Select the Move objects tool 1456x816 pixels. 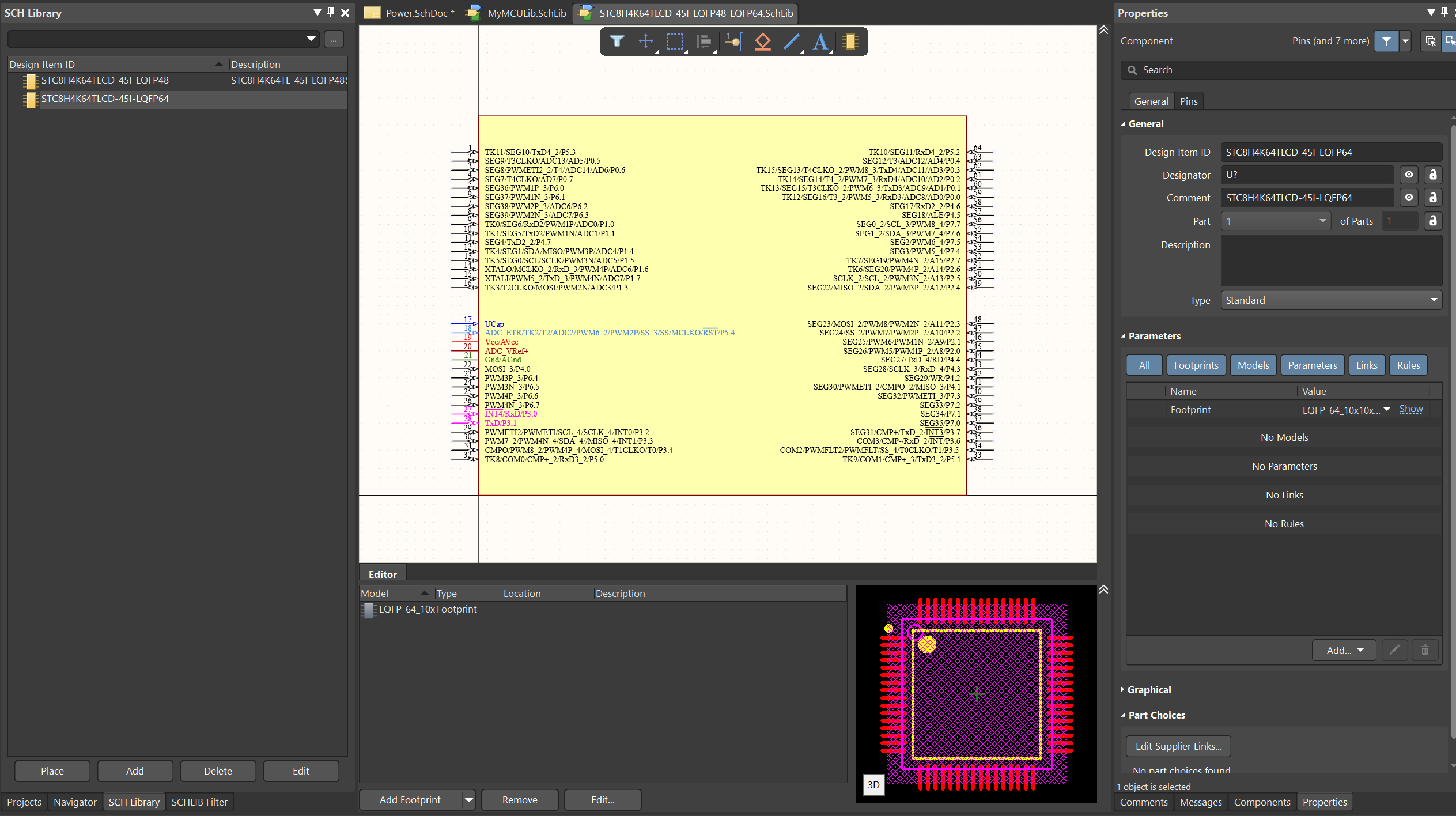646,41
